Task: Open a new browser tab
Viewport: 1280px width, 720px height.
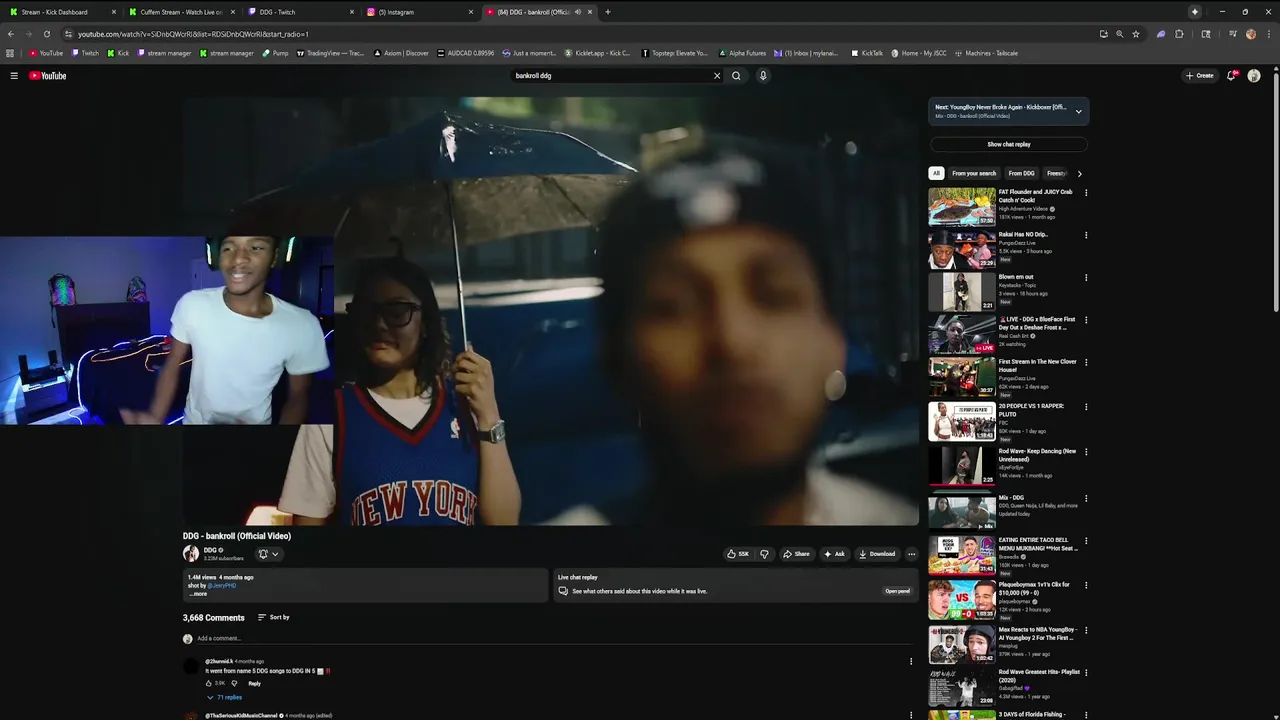Action: (x=607, y=12)
